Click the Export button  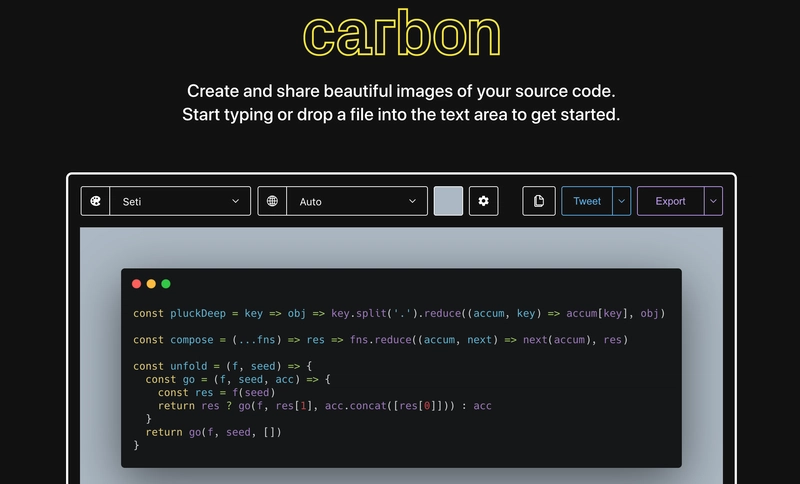pyautogui.click(x=670, y=201)
